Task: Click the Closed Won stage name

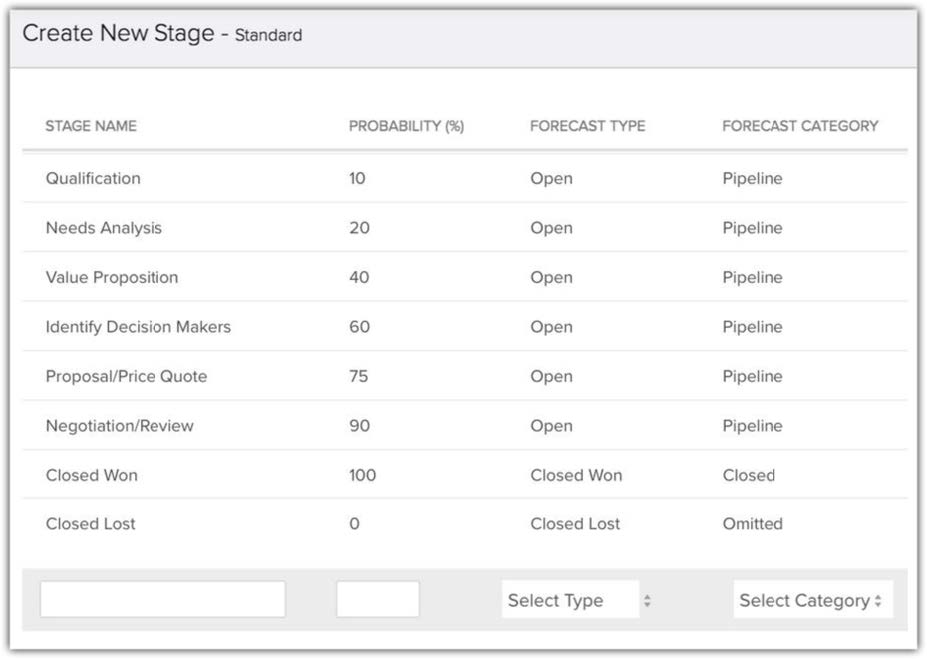Action: 91,475
